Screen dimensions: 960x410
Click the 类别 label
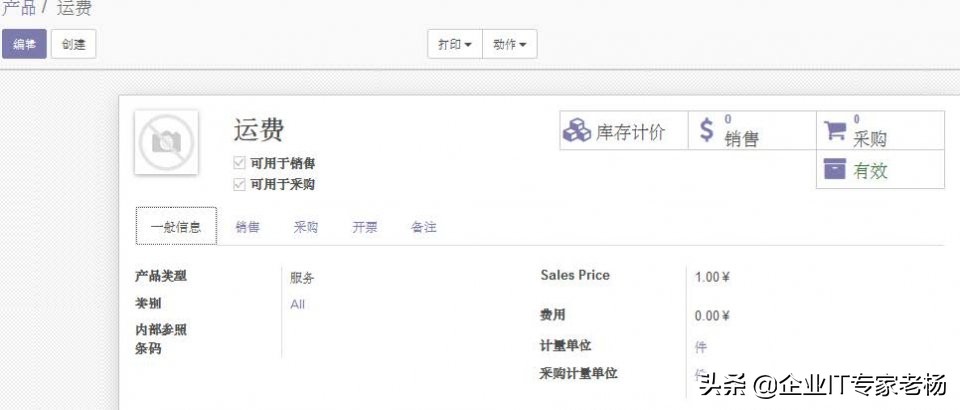click(x=148, y=304)
